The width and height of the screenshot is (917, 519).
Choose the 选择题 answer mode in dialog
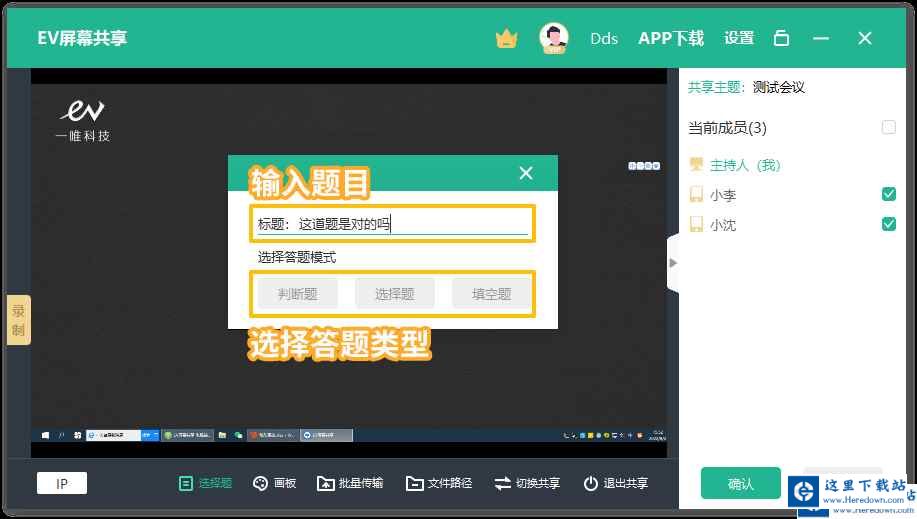point(395,294)
